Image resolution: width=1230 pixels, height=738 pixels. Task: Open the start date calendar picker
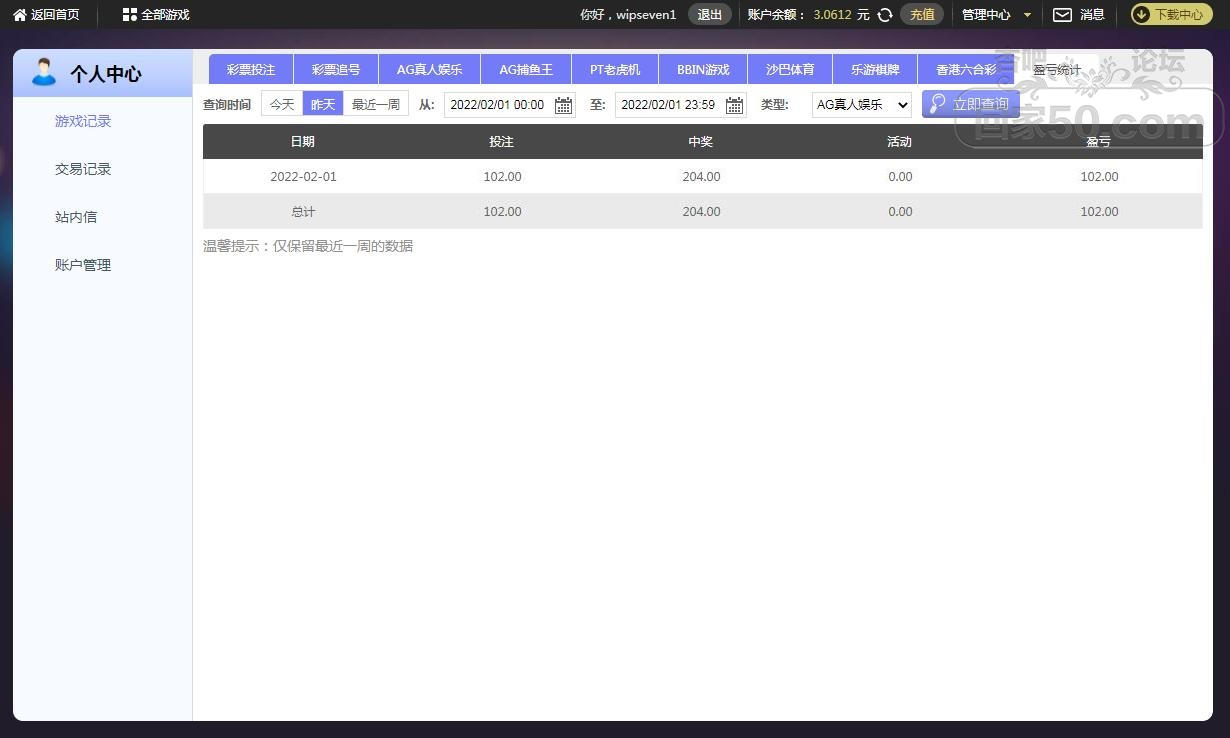coord(563,105)
